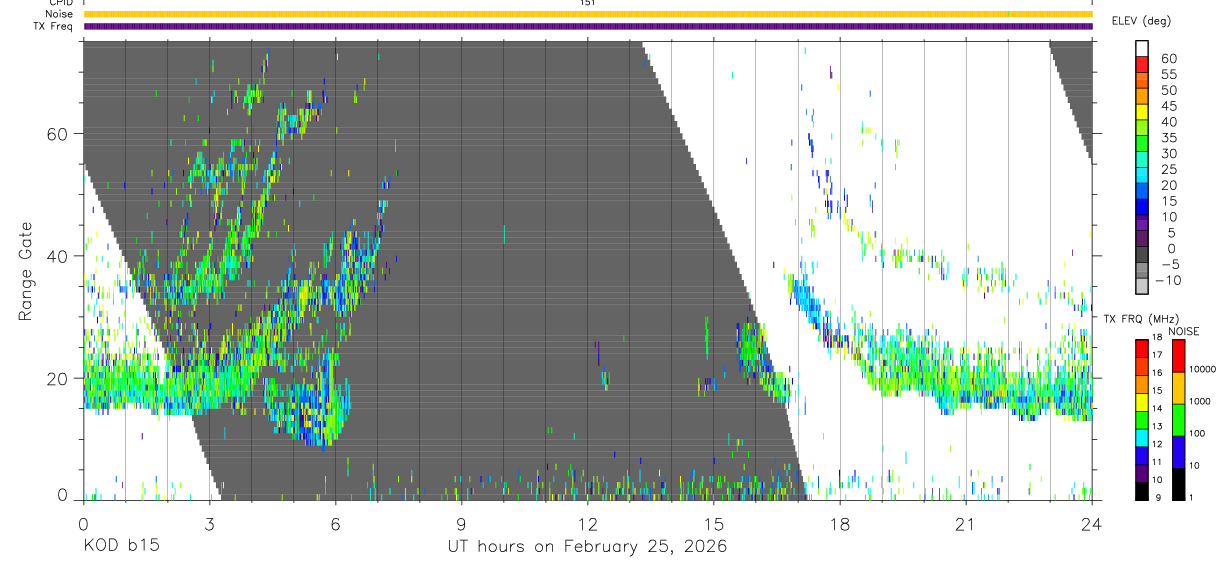Click the red segment of NOISE colorbar
1228x567 pixels.
pos(1178,356)
